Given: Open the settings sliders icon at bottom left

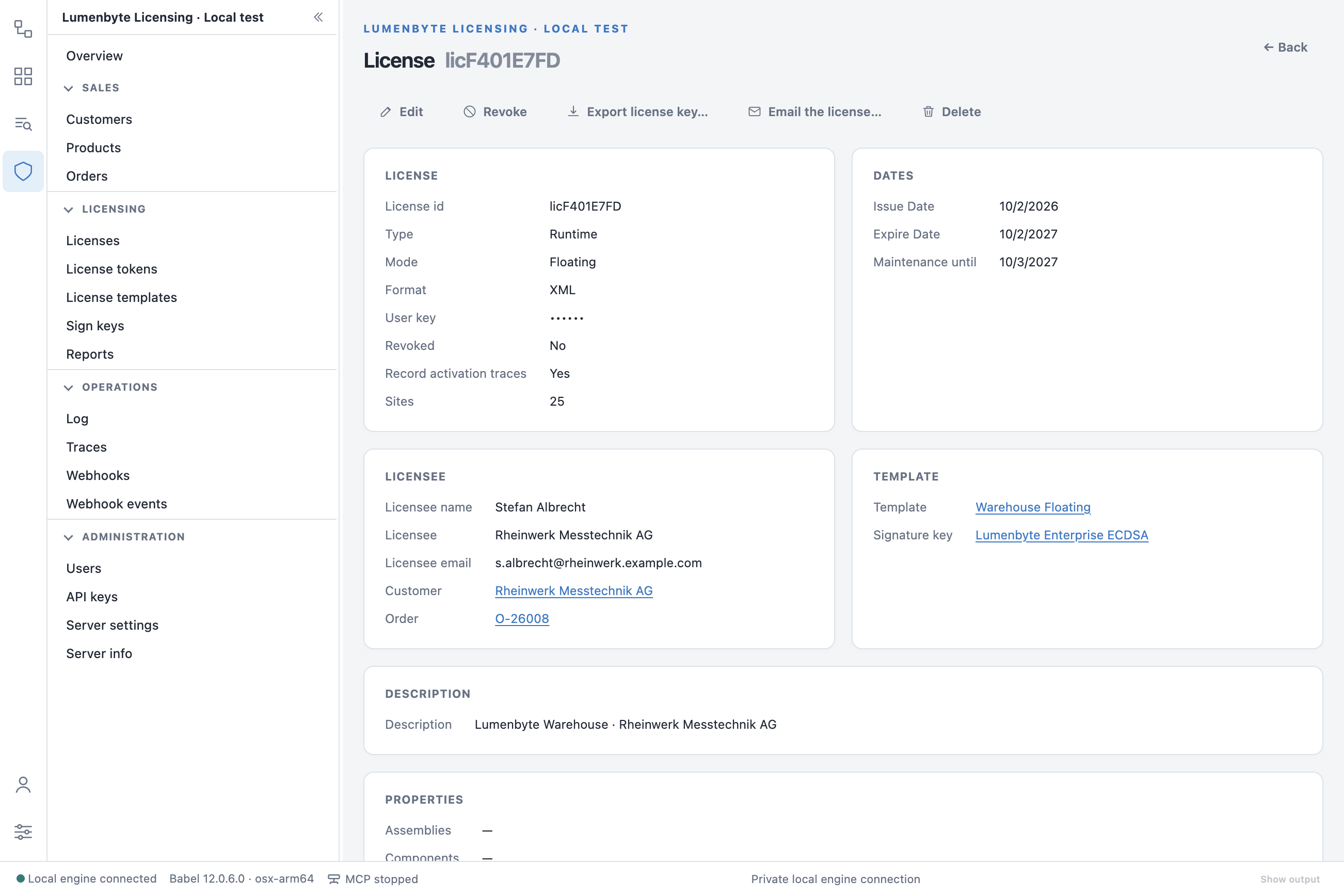Looking at the screenshot, I should click(x=23, y=831).
